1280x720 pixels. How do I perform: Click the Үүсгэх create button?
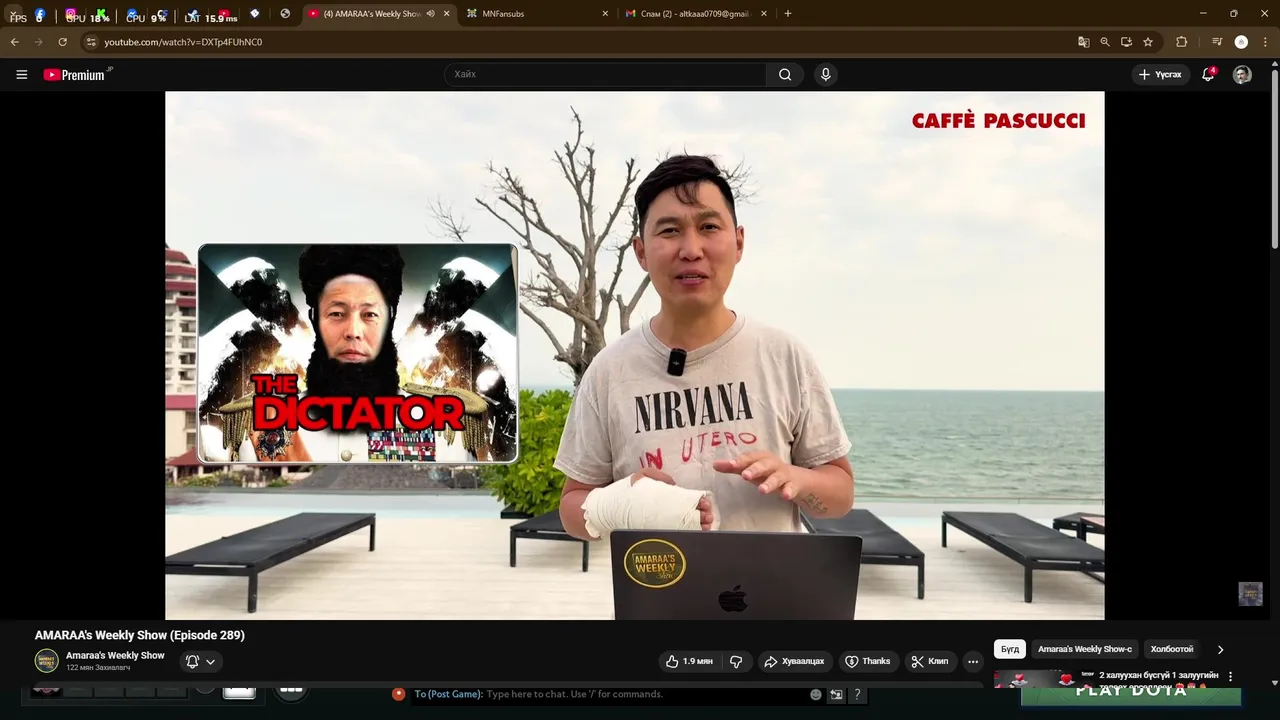click(x=1160, y=74)
